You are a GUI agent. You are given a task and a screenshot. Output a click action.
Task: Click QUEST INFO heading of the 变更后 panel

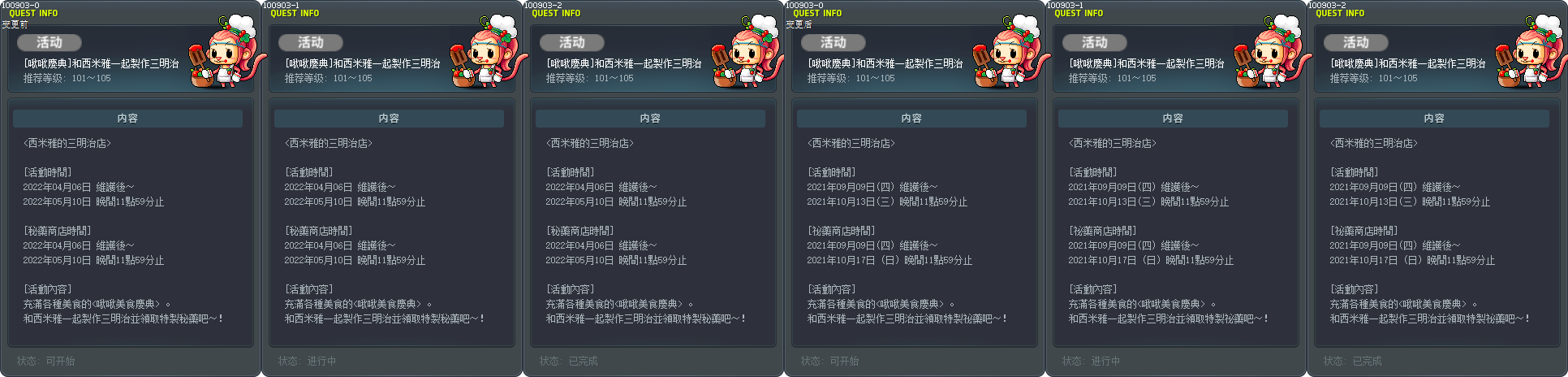[x=817, y=13]
